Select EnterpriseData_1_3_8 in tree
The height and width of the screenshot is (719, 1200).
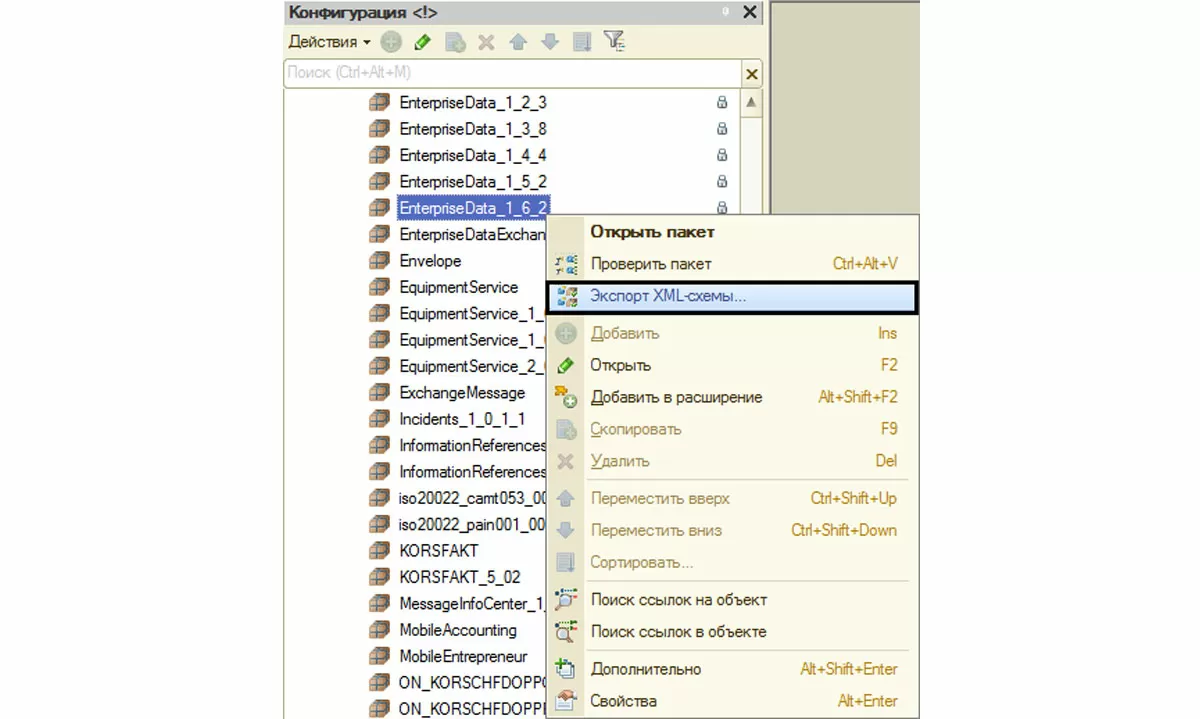pyautogui.click(x=473, y=129)
